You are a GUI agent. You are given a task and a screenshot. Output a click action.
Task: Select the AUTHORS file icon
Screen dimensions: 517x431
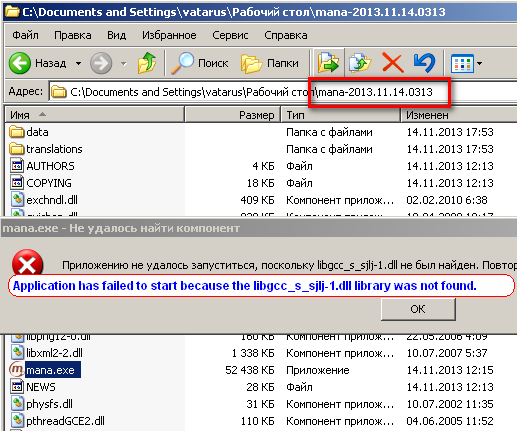17,166
